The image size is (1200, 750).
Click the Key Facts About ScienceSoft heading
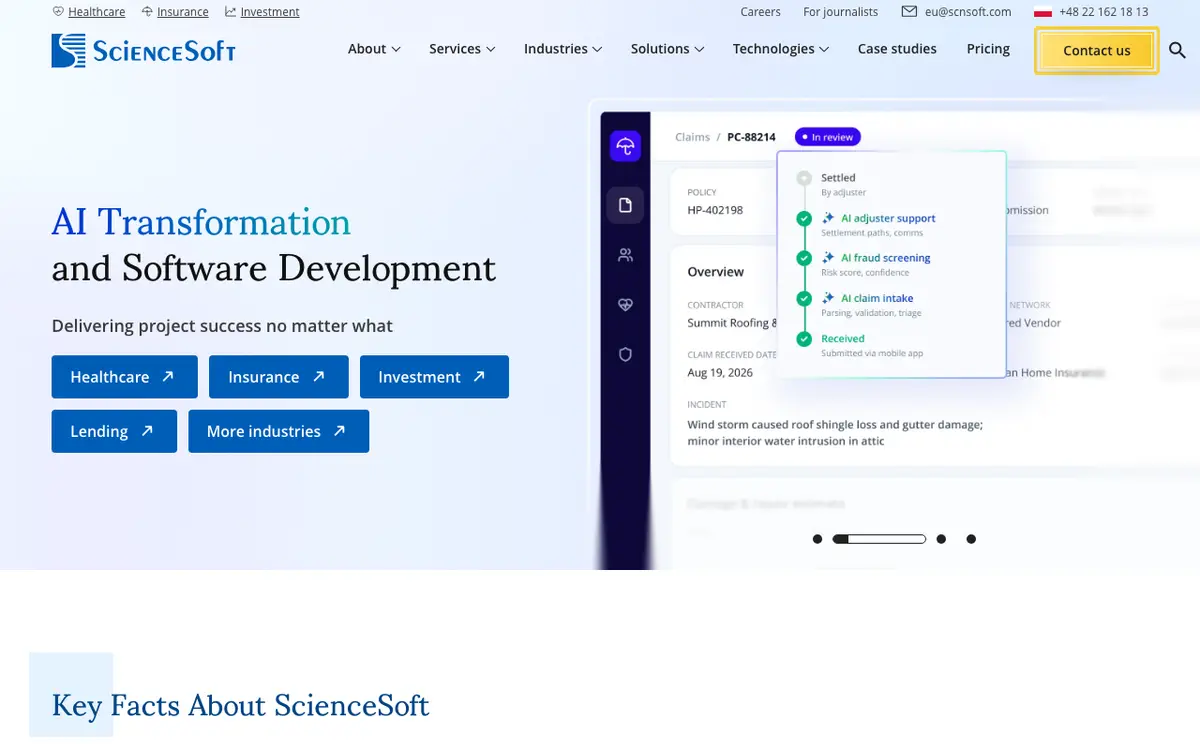[x=240, y=705]
